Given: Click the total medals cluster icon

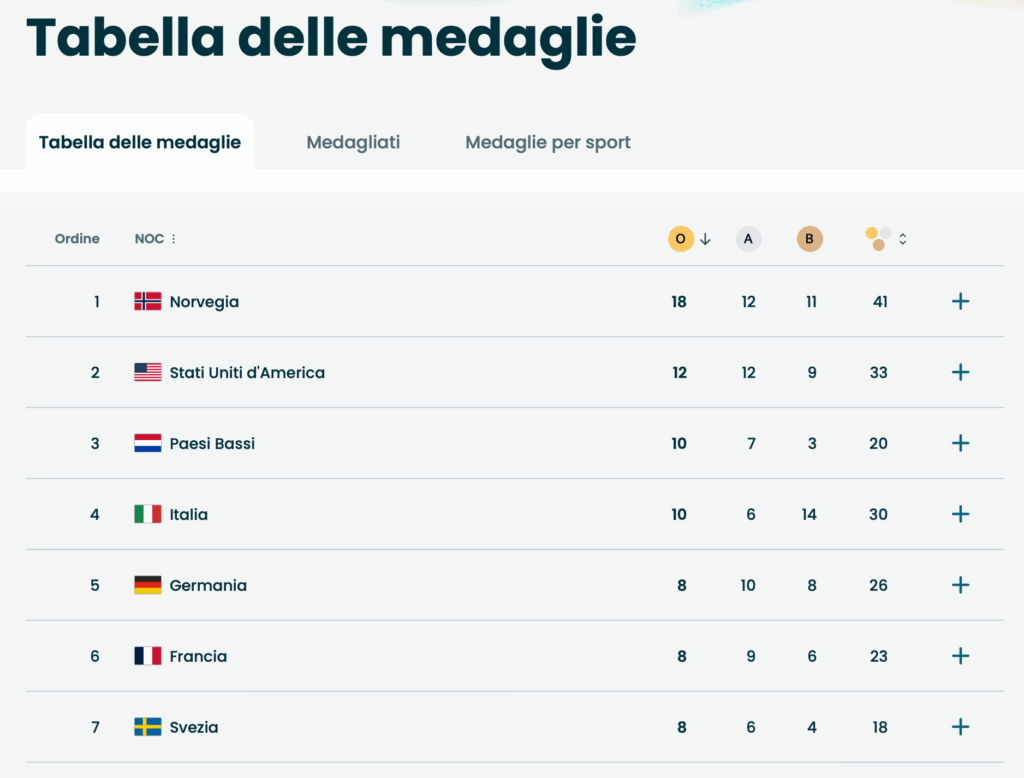Looking at the screenshot, I should [x=879, y=239].
